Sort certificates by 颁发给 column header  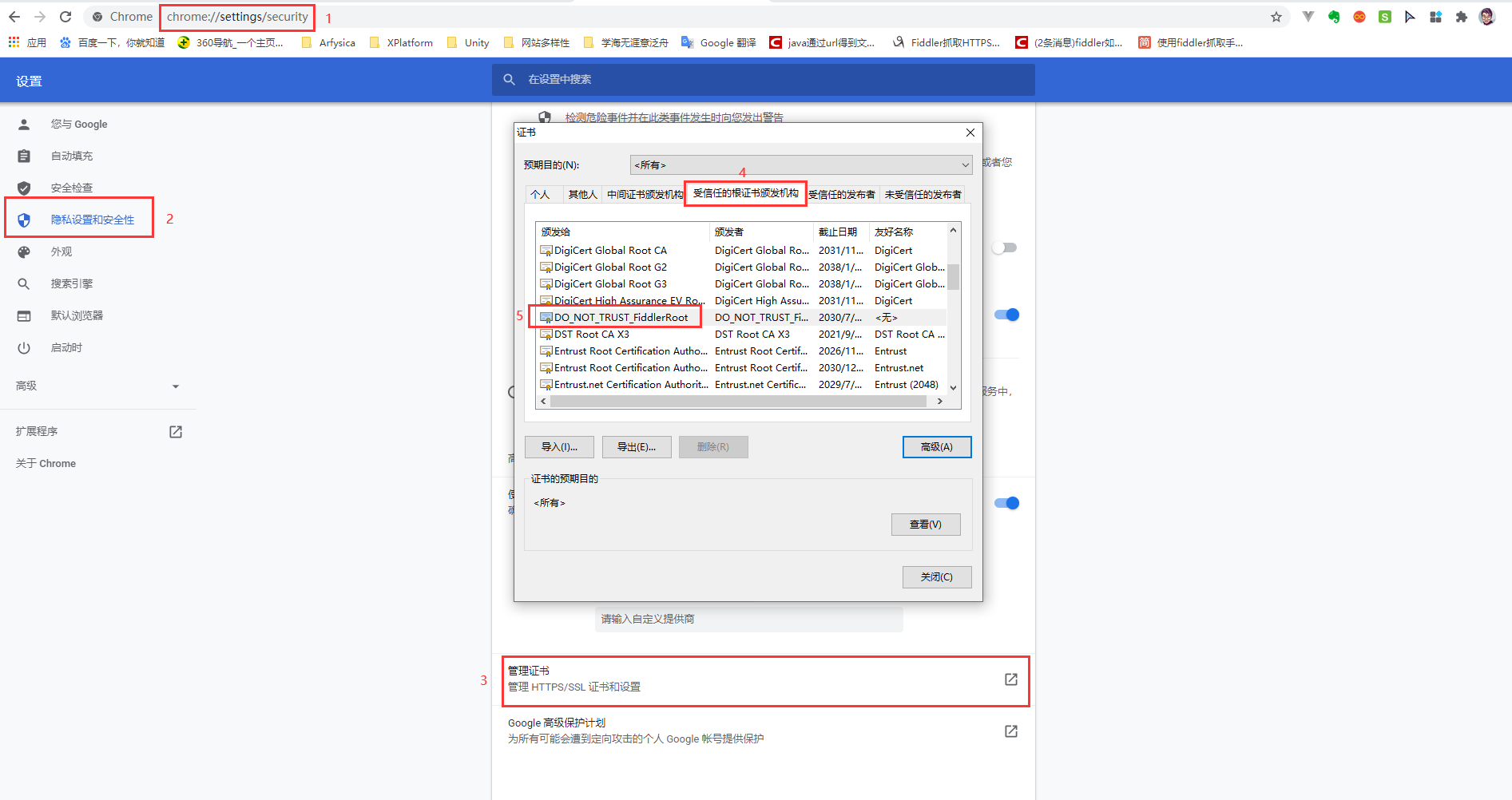(622, 232)
